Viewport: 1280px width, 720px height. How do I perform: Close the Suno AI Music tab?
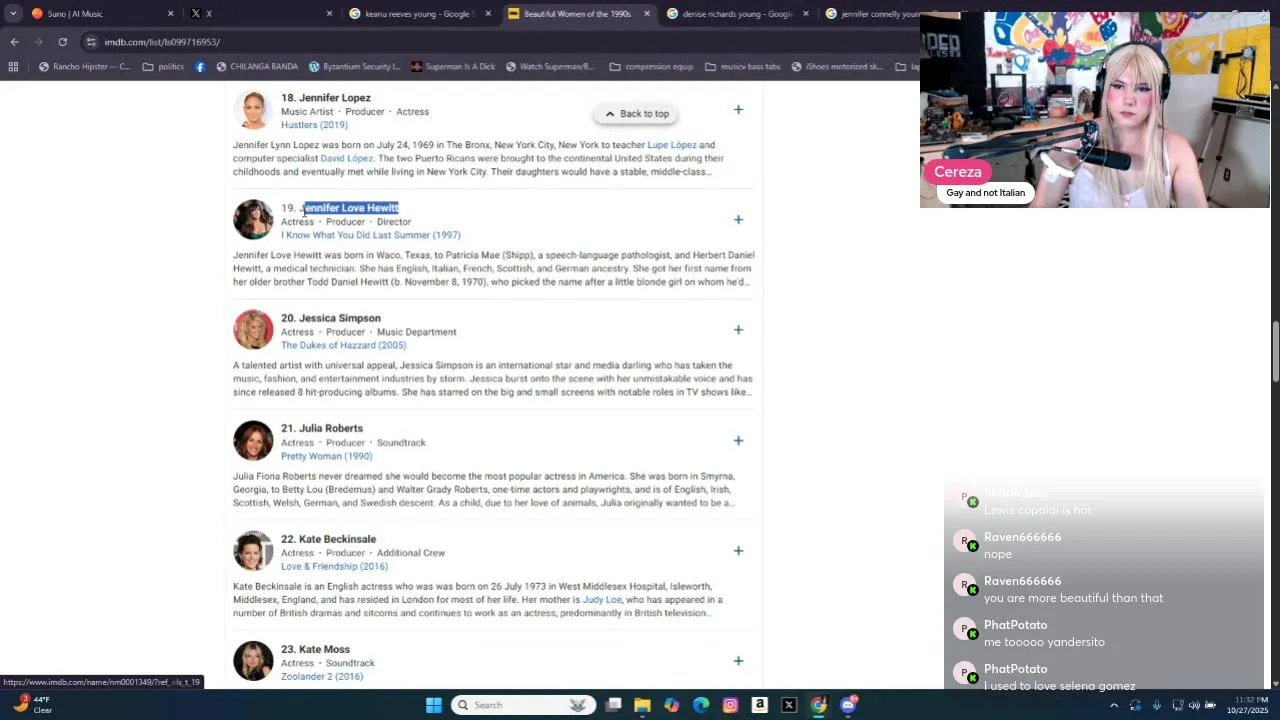point(170,14)
